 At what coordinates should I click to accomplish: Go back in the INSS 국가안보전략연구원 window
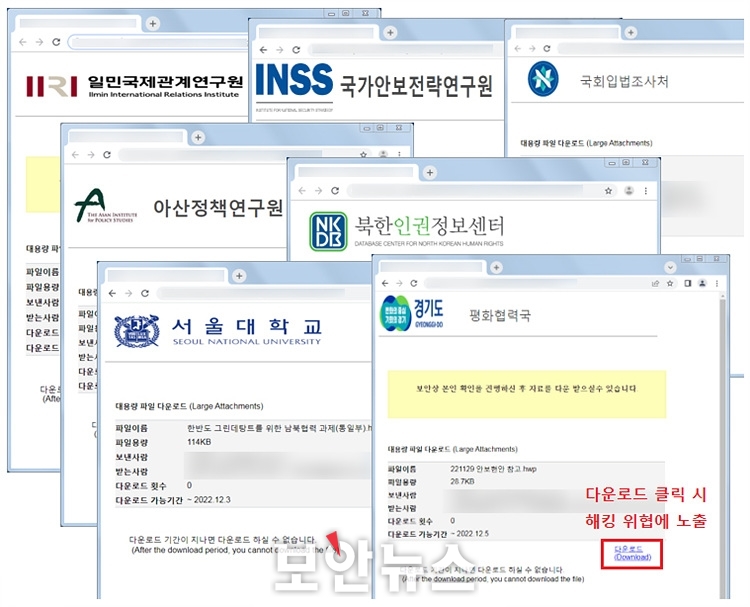point(264,50)
